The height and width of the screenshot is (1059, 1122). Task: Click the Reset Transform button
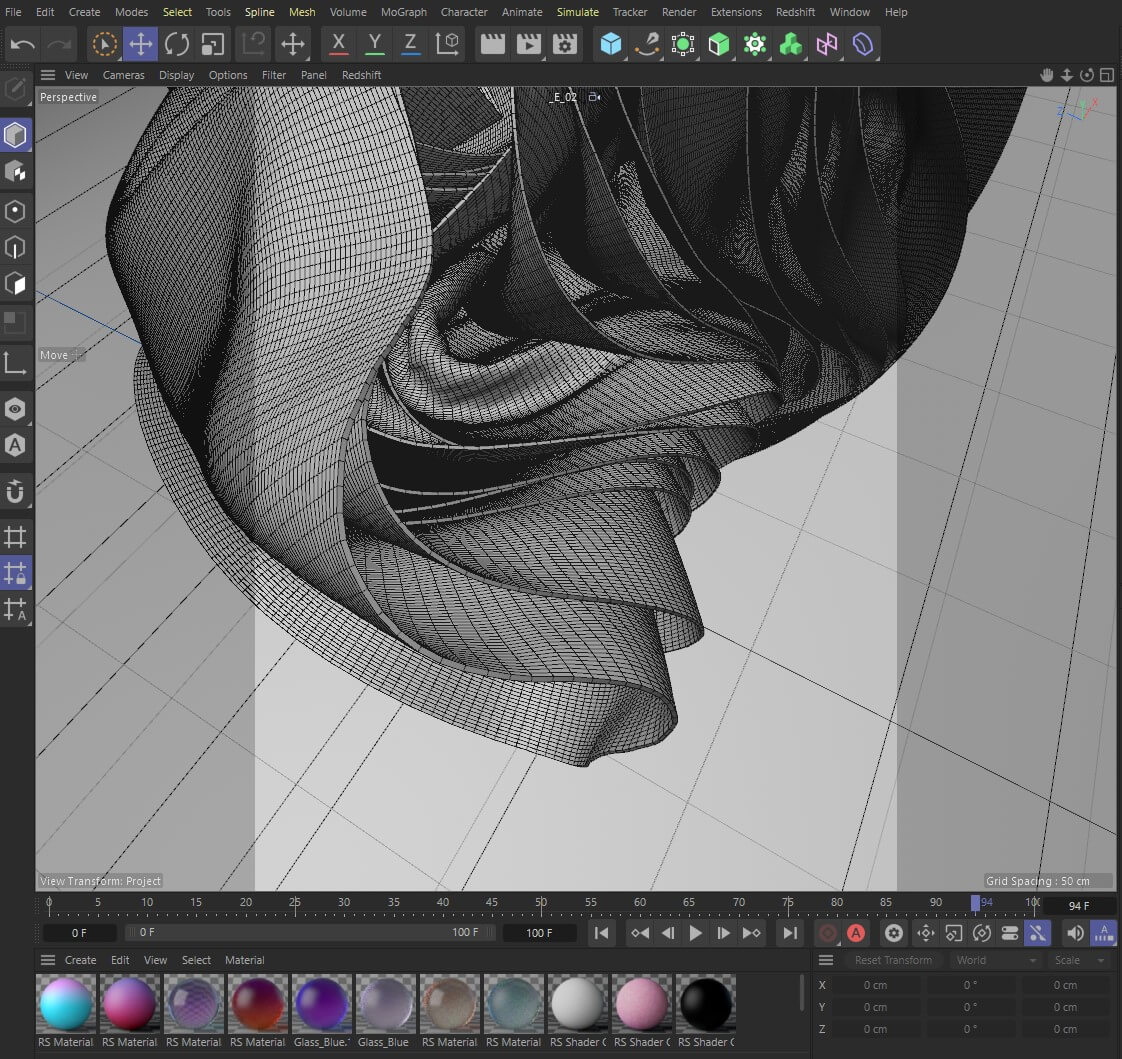[x=892, y=960]
